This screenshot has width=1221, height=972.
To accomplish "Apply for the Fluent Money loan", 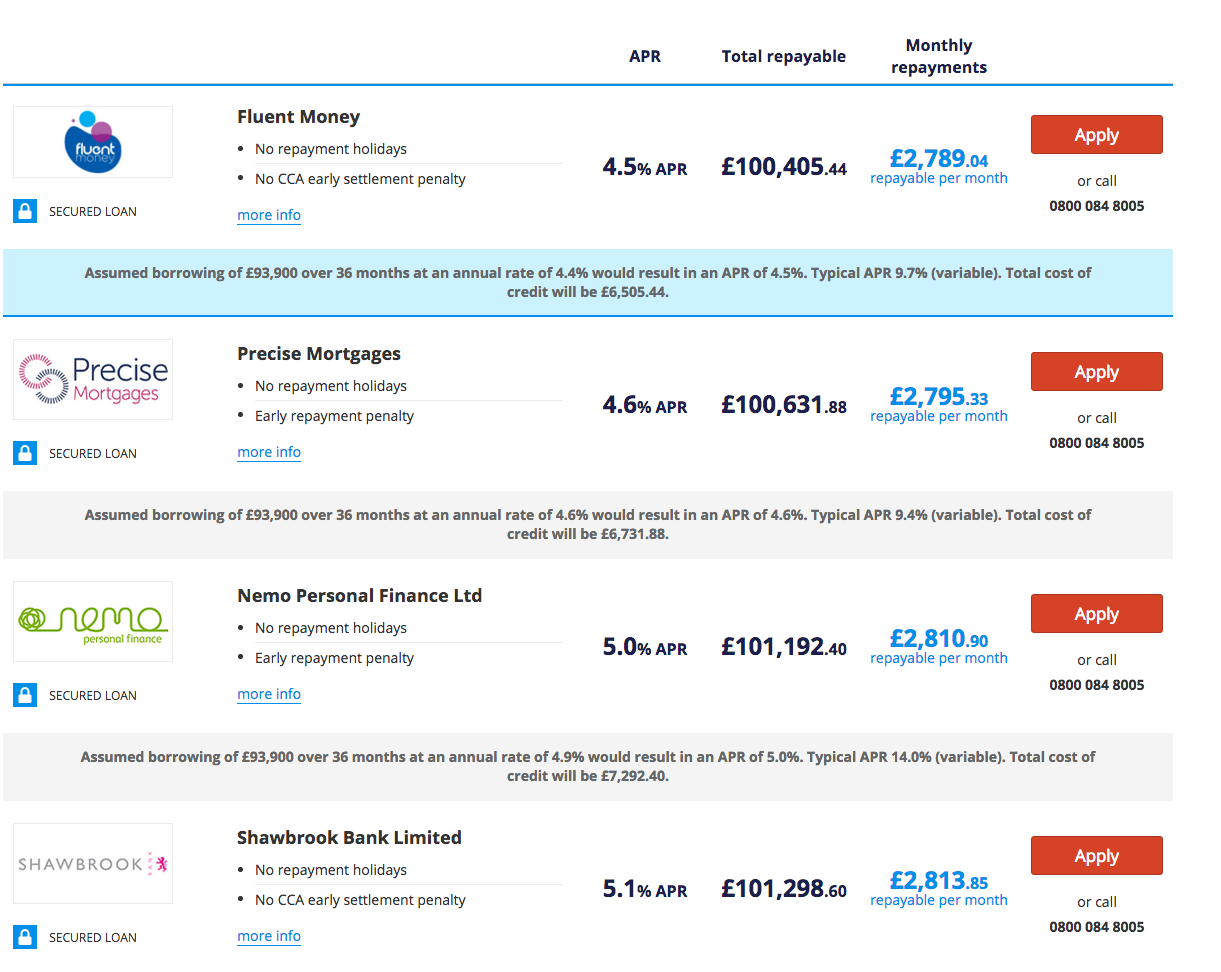I will point(1096,135).
